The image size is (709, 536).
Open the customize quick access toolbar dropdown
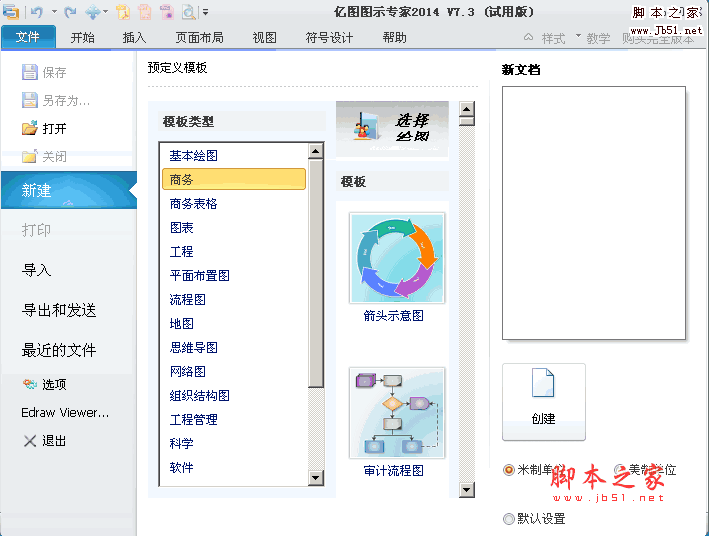(x=205, y=12)
